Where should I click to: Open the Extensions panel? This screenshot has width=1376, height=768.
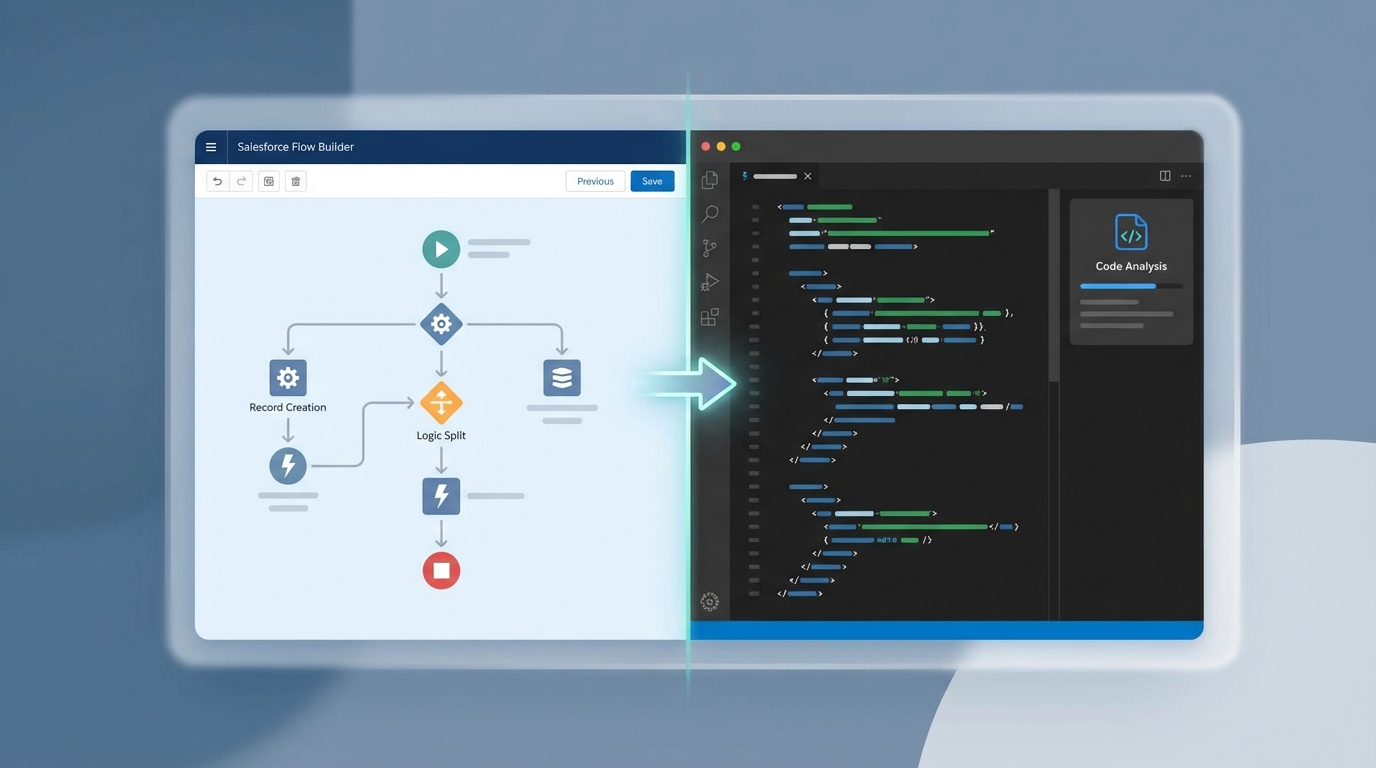tap(710, 316)
